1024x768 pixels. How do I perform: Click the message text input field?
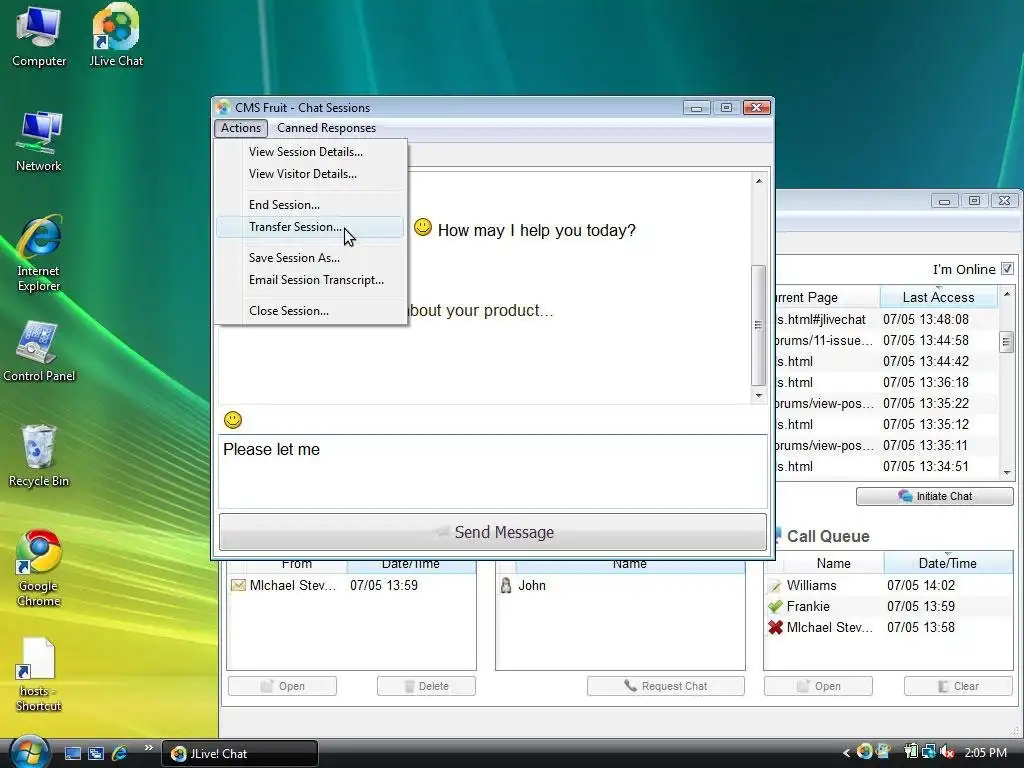coord(493,471)
